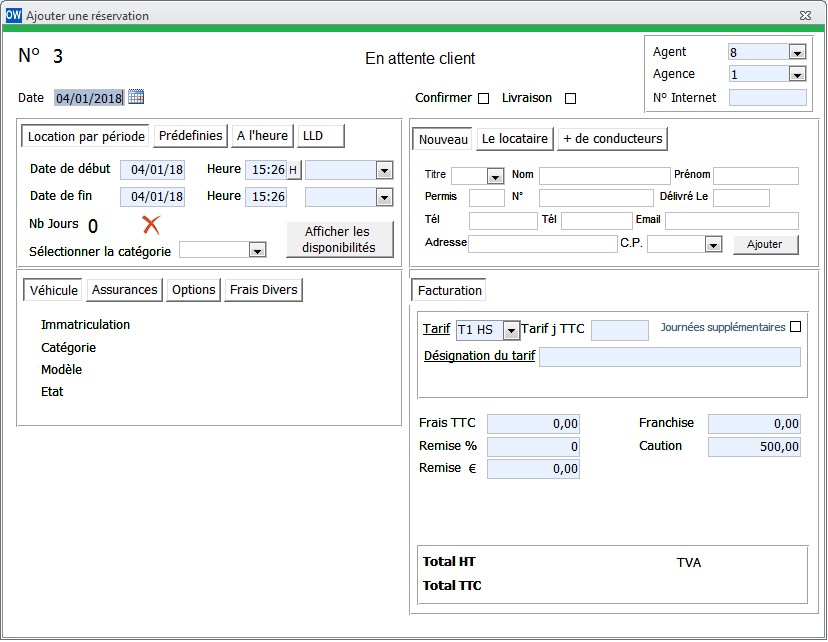
Task: Click the Franchise field
Action: coord(754,423)
